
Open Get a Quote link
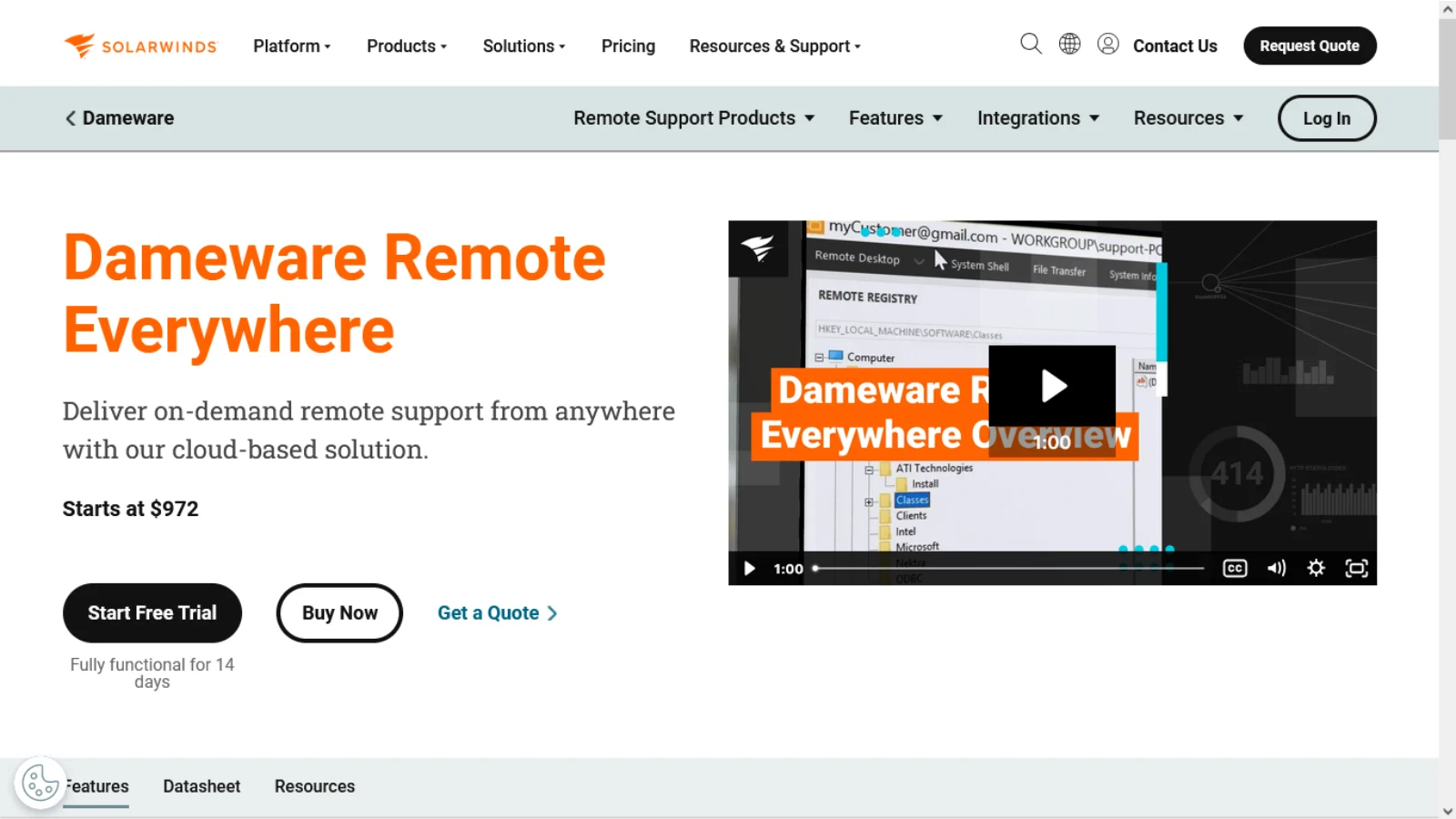[x=498, y=613]
